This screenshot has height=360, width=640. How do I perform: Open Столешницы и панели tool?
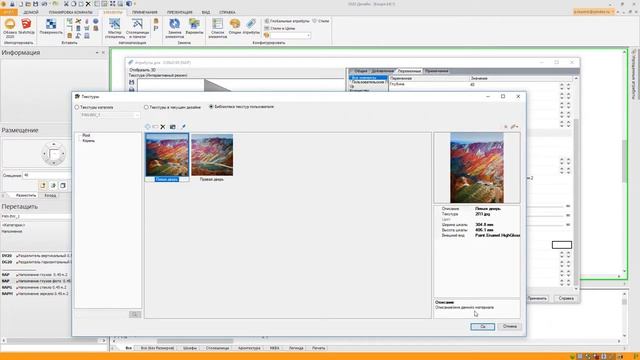[x=138, y=28]
